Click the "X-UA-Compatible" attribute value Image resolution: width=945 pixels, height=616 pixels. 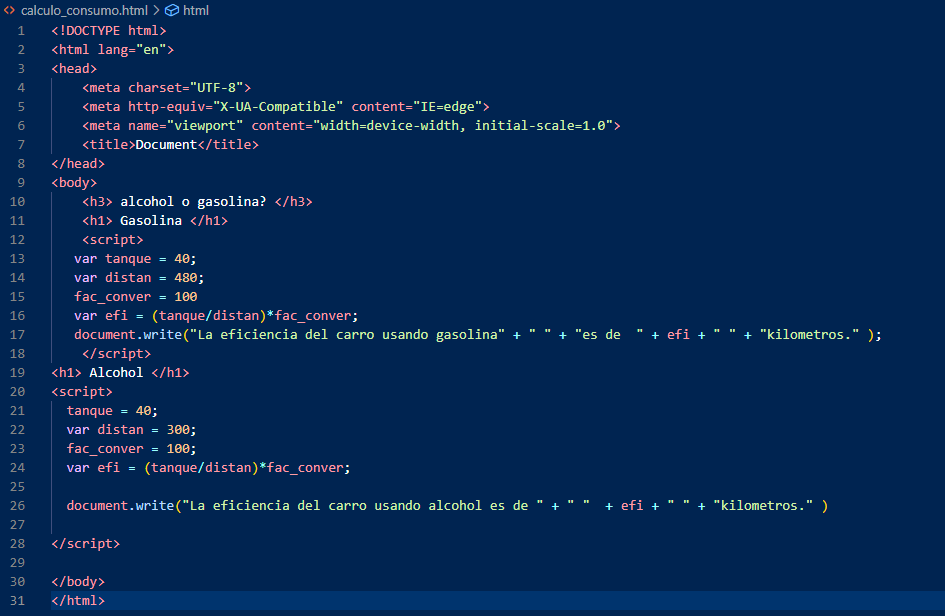pos(278,107)
